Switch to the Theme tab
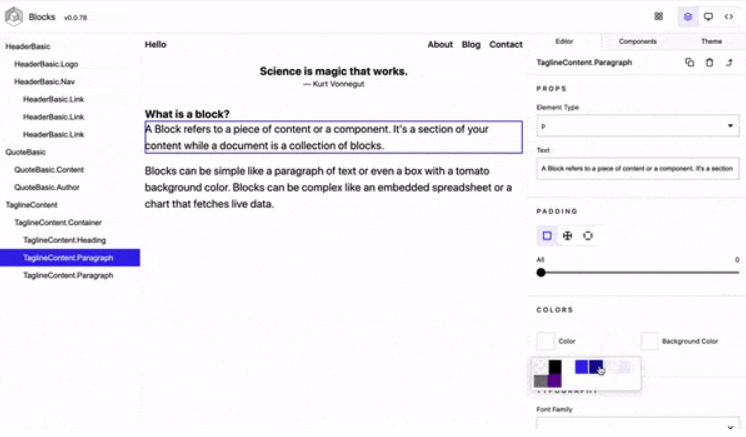Viewport: 746px width, 437px height. (x=711, y=41)
